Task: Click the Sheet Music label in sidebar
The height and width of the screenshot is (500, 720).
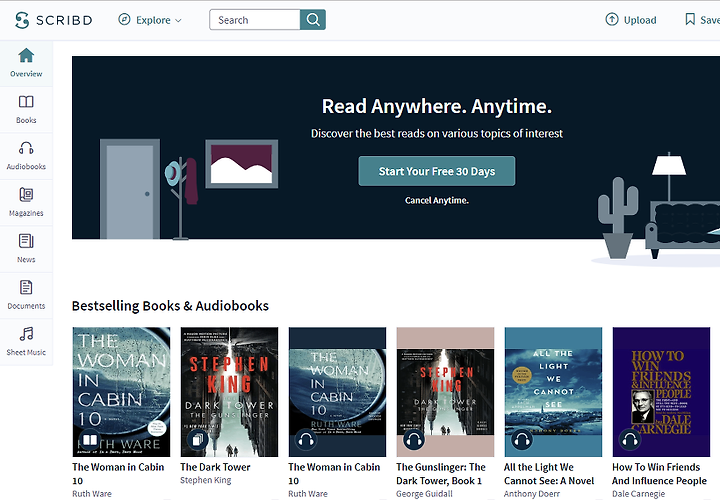Action: (x=26, y=352)
